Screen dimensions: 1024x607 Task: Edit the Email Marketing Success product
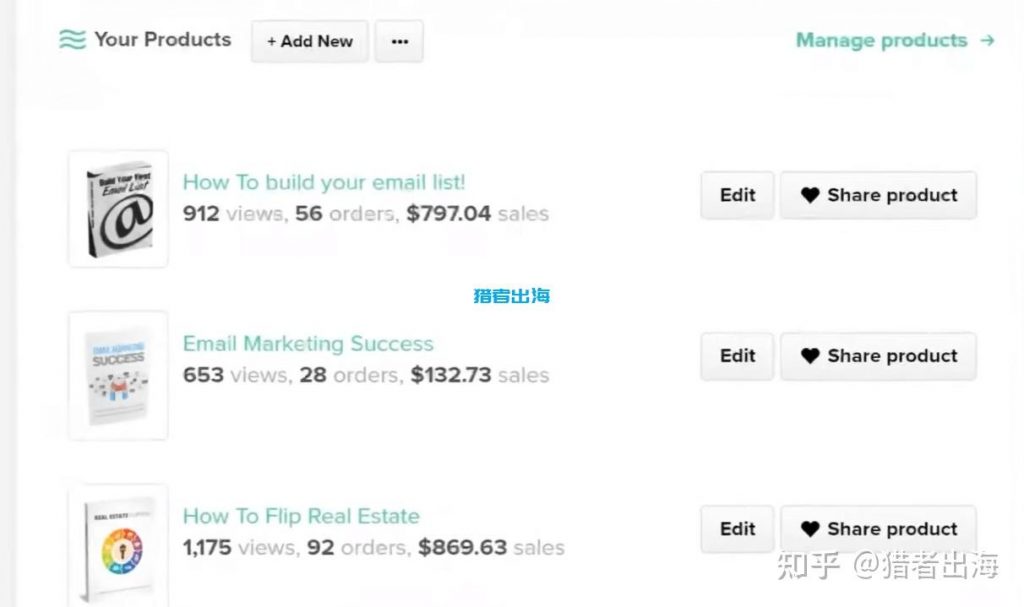coord(737,356)
